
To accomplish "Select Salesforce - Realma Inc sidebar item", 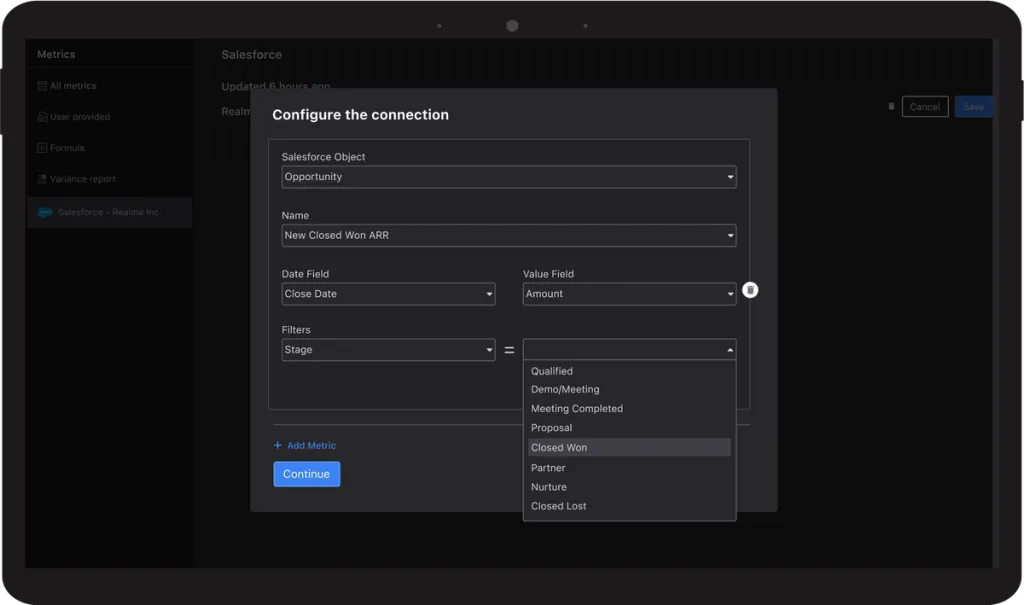I will [109, 212].
